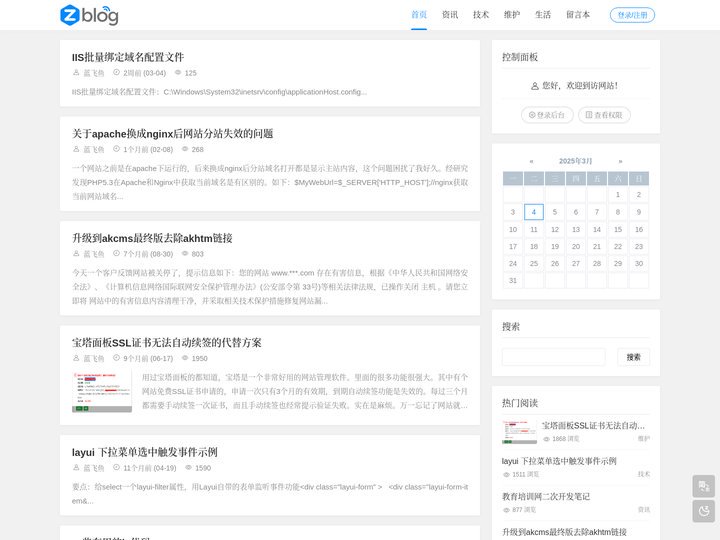Toggle night mode with the moon icon
This screenshot has height=540, width=720.
pos(703,512)
